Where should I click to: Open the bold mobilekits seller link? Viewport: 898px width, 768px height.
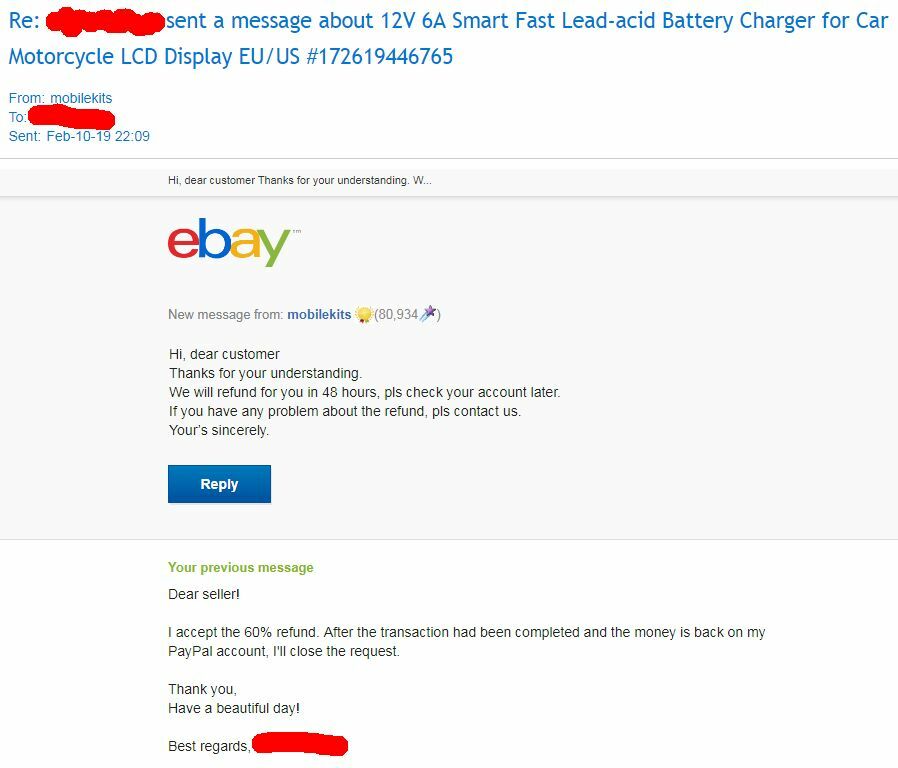pyautogui.click(x=319, y=314)
